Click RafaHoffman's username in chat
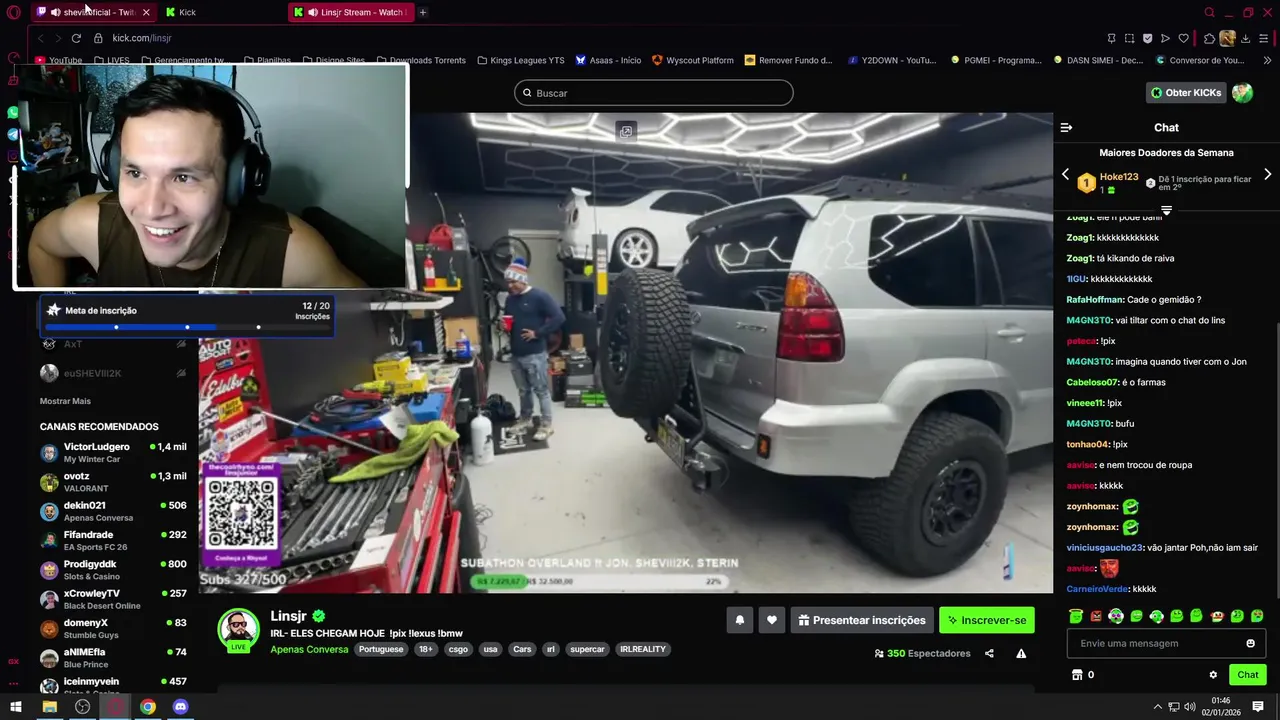 coord(1094,300)
